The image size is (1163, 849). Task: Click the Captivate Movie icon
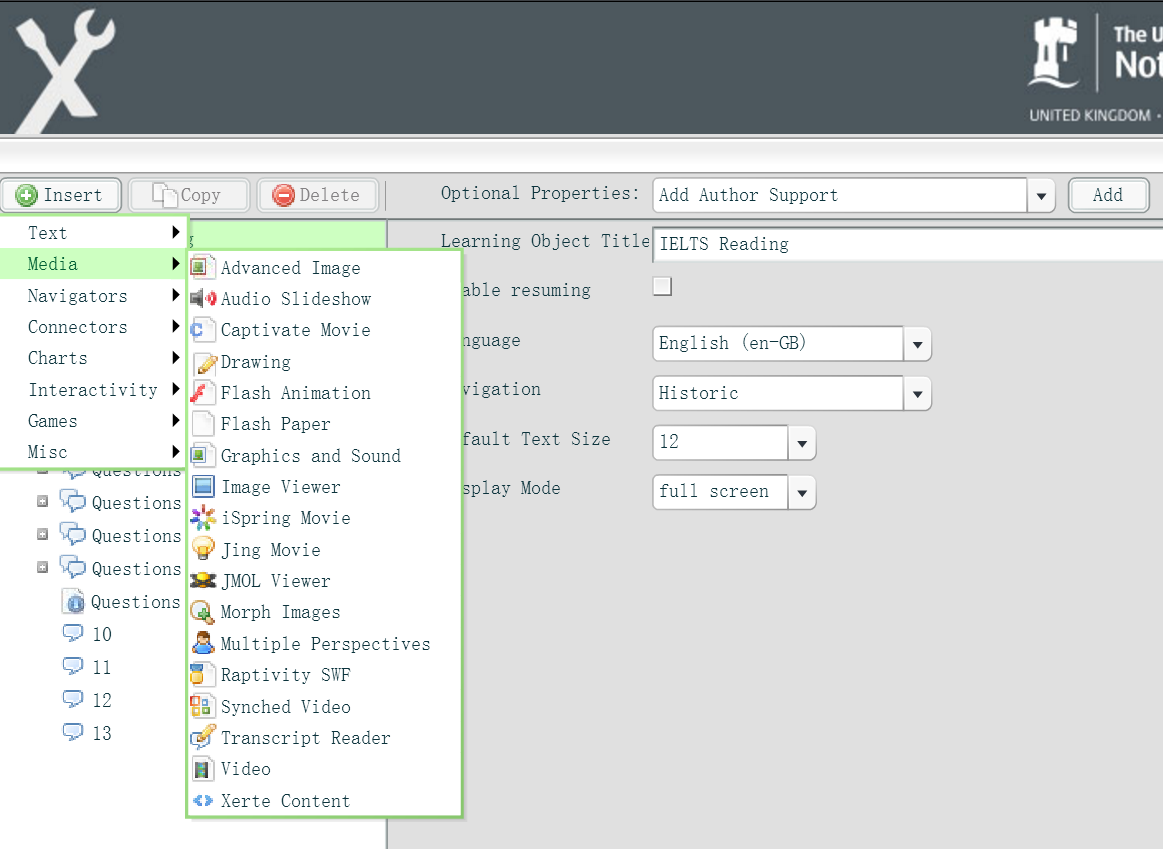pos(202,330)
